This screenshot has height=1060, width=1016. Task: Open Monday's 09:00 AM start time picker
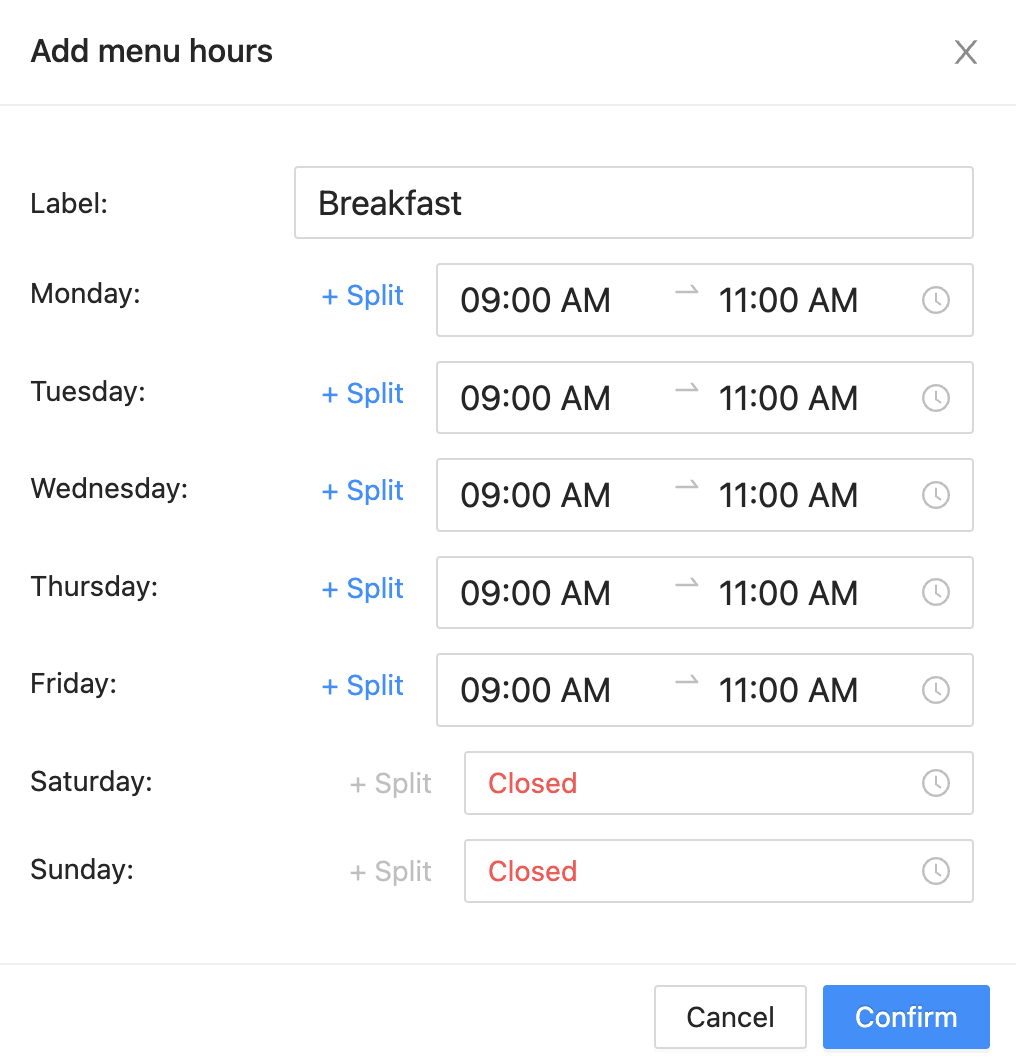click(x=535, y=300)
